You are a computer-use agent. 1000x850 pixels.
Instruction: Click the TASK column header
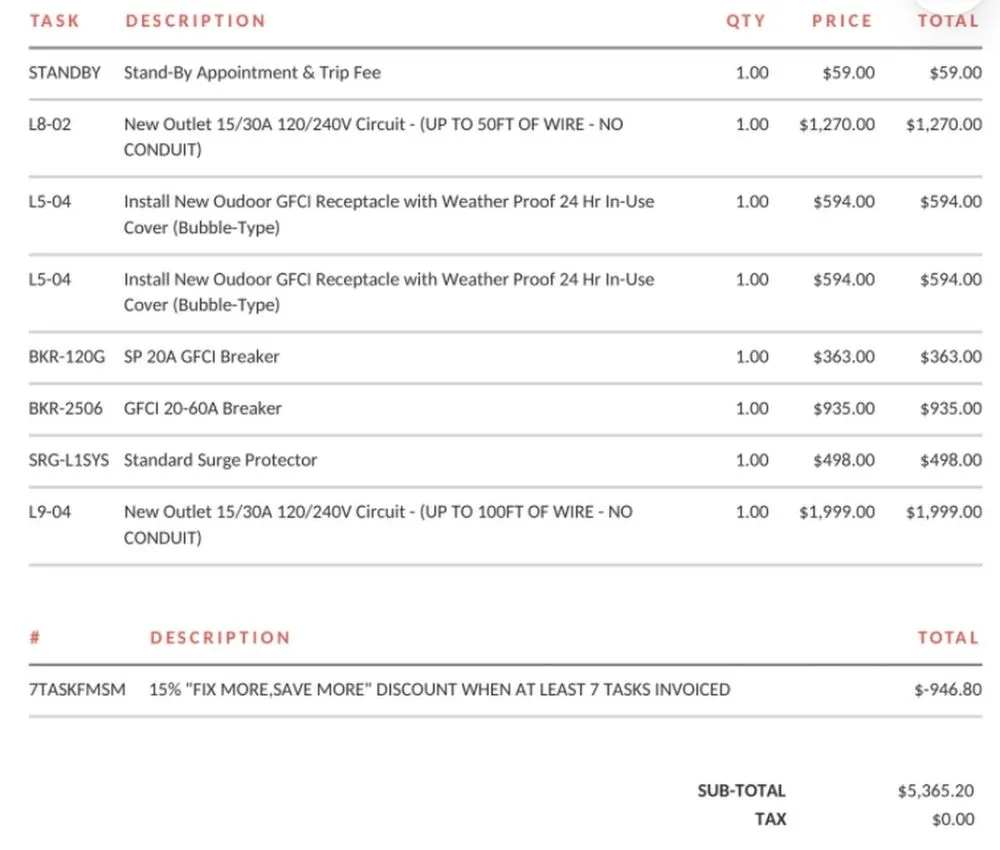coord(55,21)
